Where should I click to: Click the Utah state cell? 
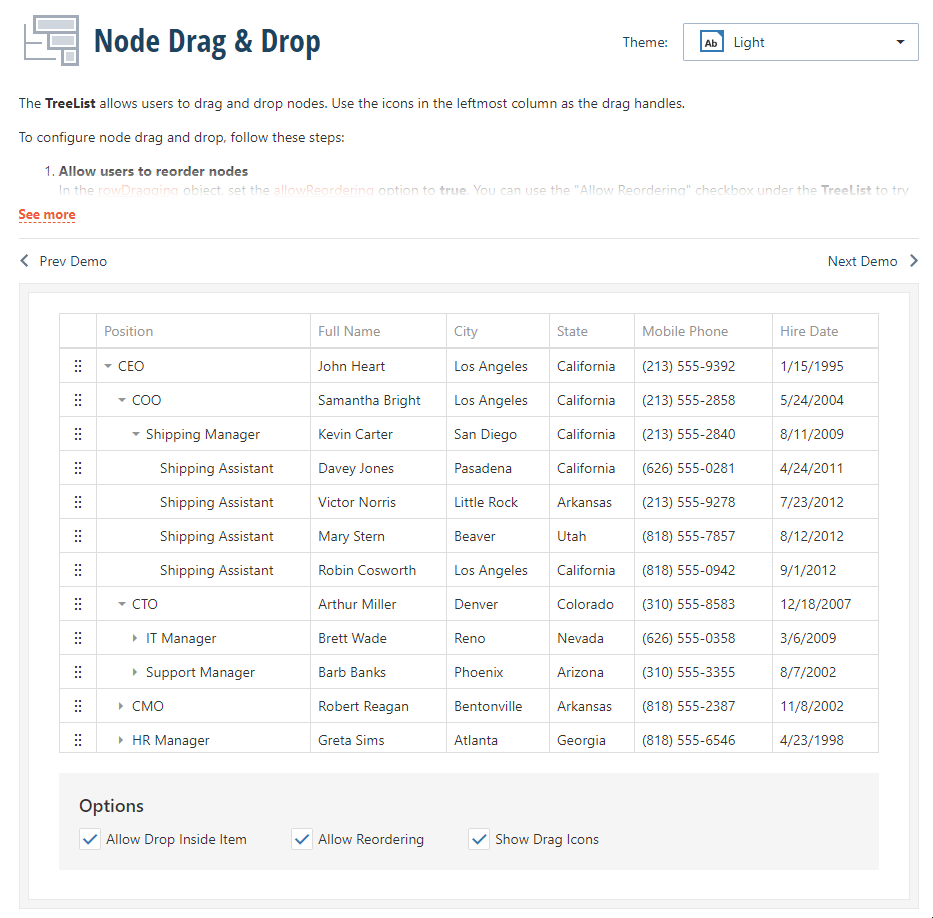point(592,535)
